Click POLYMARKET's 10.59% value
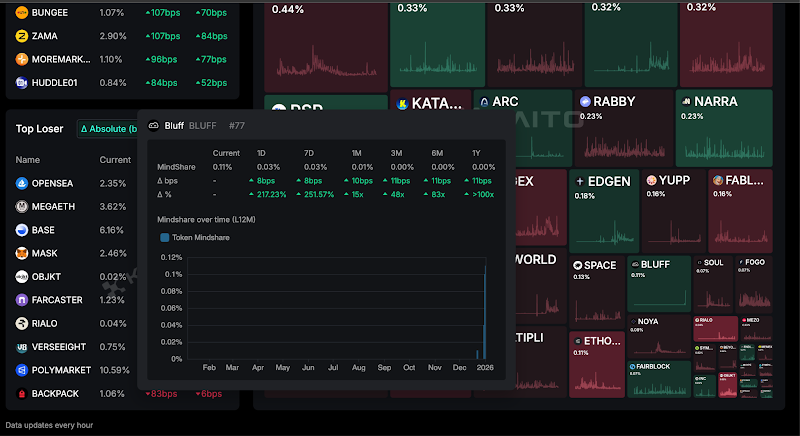 coord(114,370)
